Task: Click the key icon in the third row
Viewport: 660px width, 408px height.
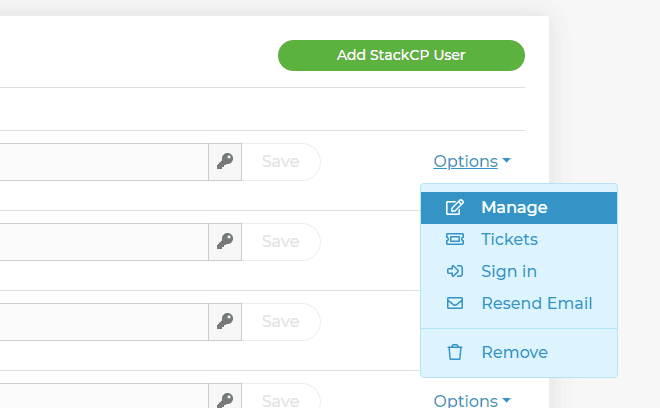Action: tap(225, 322)
